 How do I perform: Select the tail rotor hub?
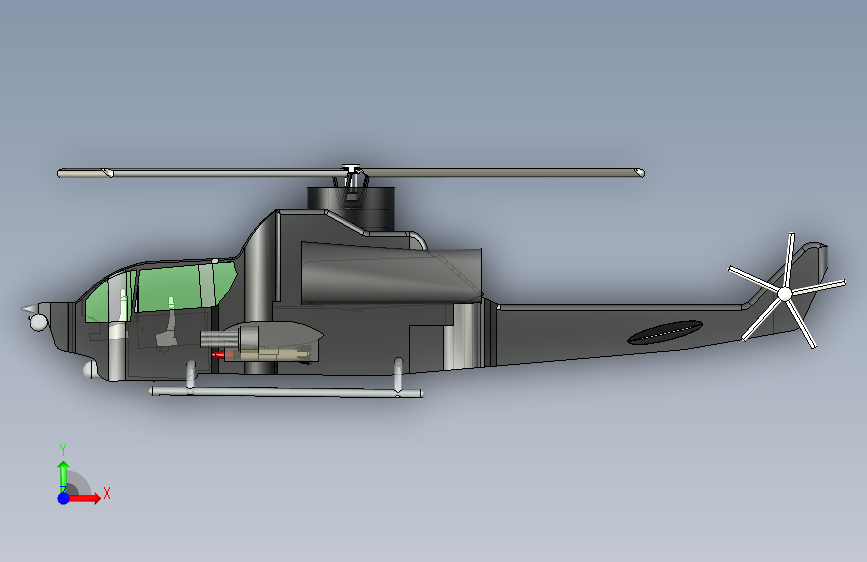coord(785,294)
